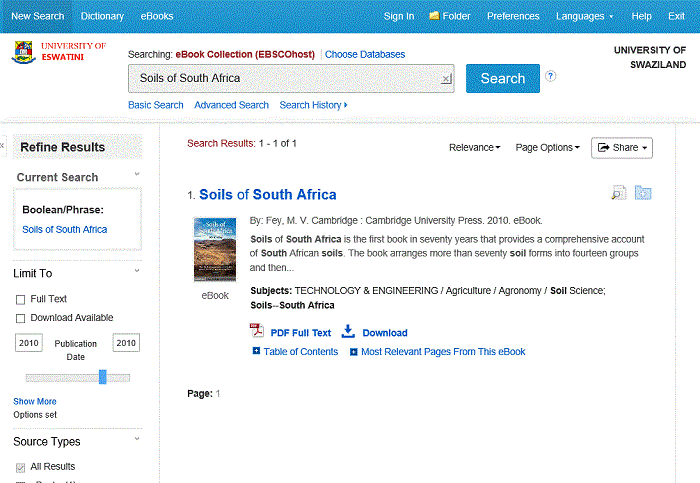Click the search query input field
Image resolution: width=700 pixels, height=483 pixels.
pyautogui.click(x=291, y=79)
